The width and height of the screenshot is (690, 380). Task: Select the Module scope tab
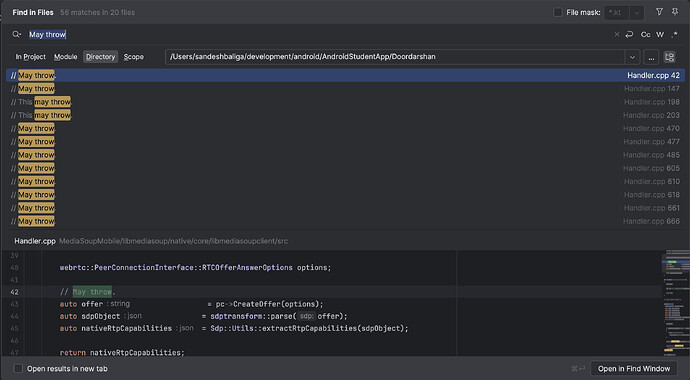66,57
